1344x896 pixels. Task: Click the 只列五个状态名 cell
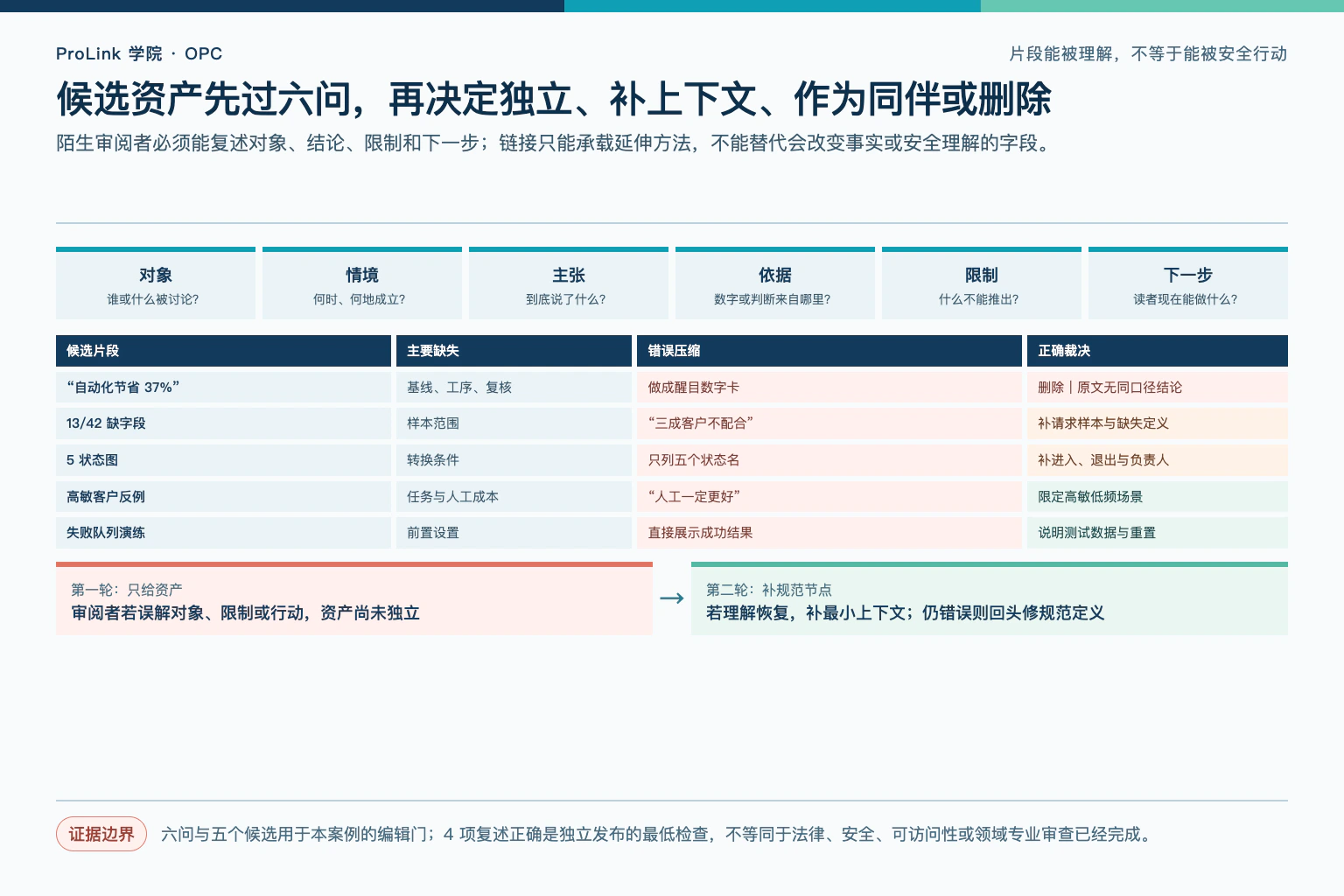(829, 460)
